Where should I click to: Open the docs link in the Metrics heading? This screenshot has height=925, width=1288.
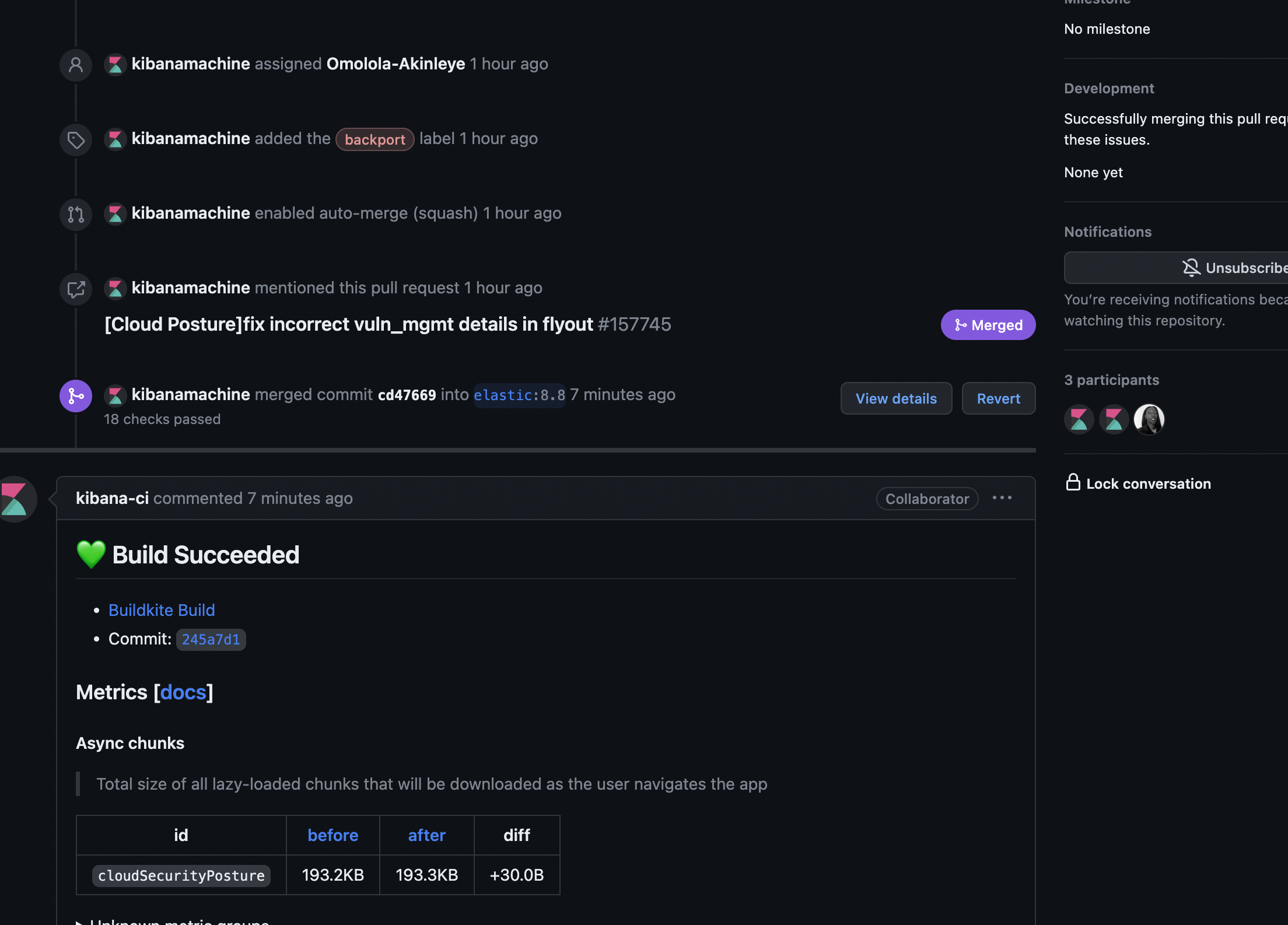(183, 692)
